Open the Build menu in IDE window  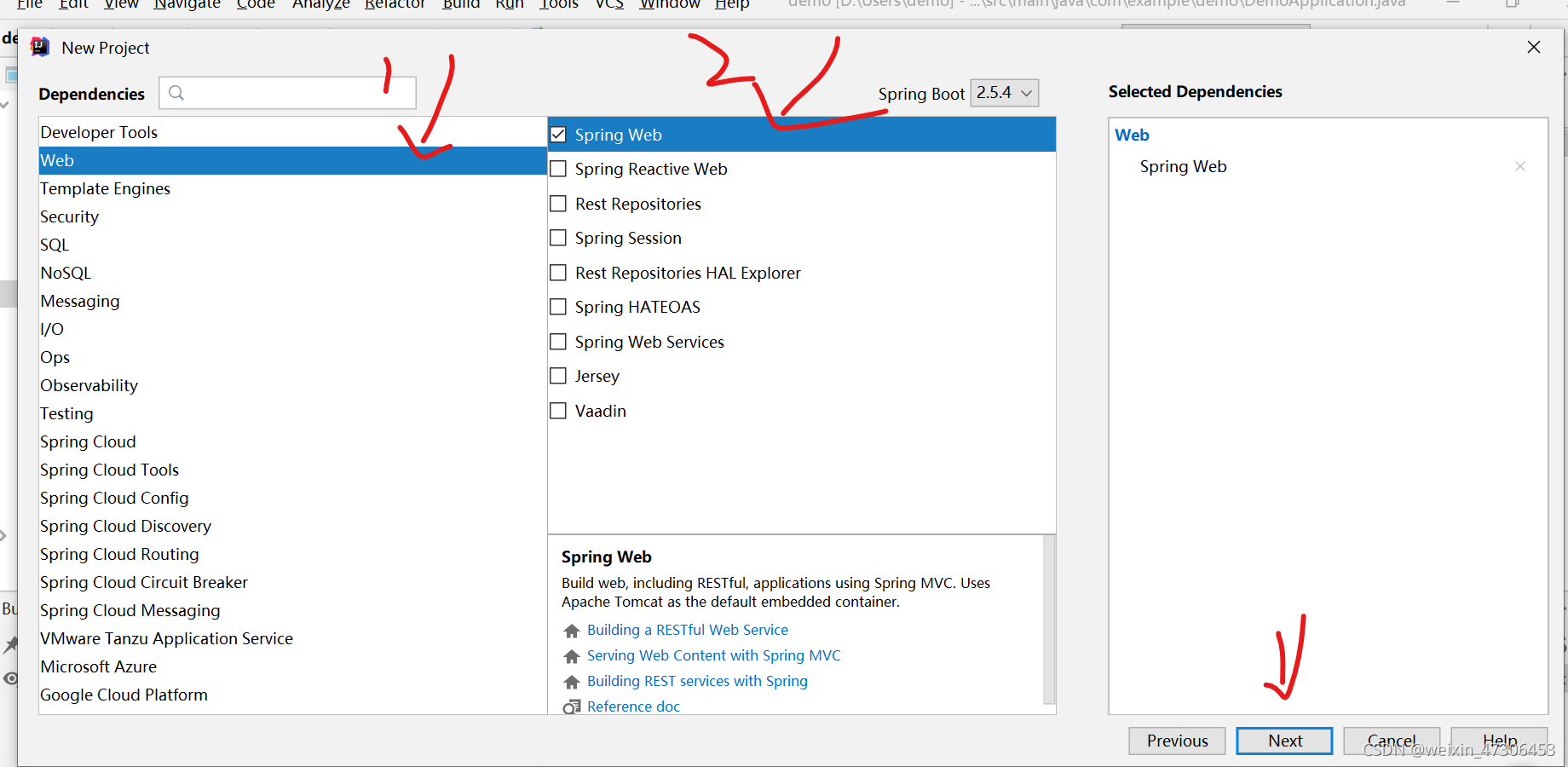coord(461,4)
